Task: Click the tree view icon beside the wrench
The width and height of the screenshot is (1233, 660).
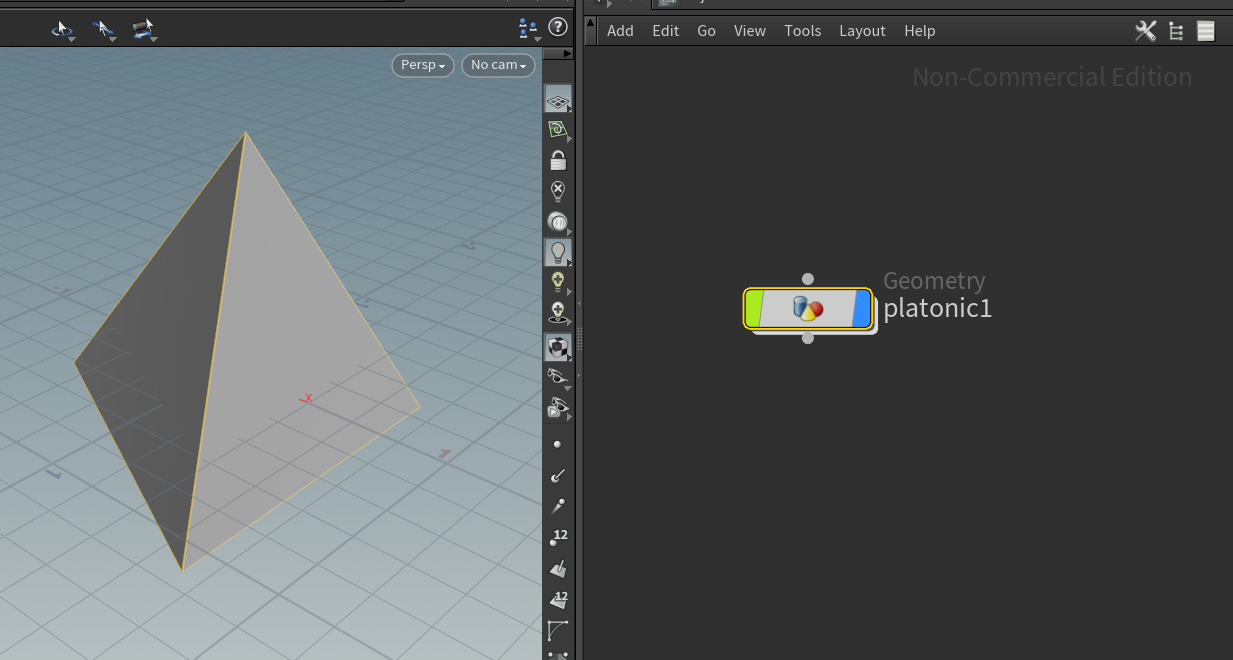Action: tap(1175, 31)
